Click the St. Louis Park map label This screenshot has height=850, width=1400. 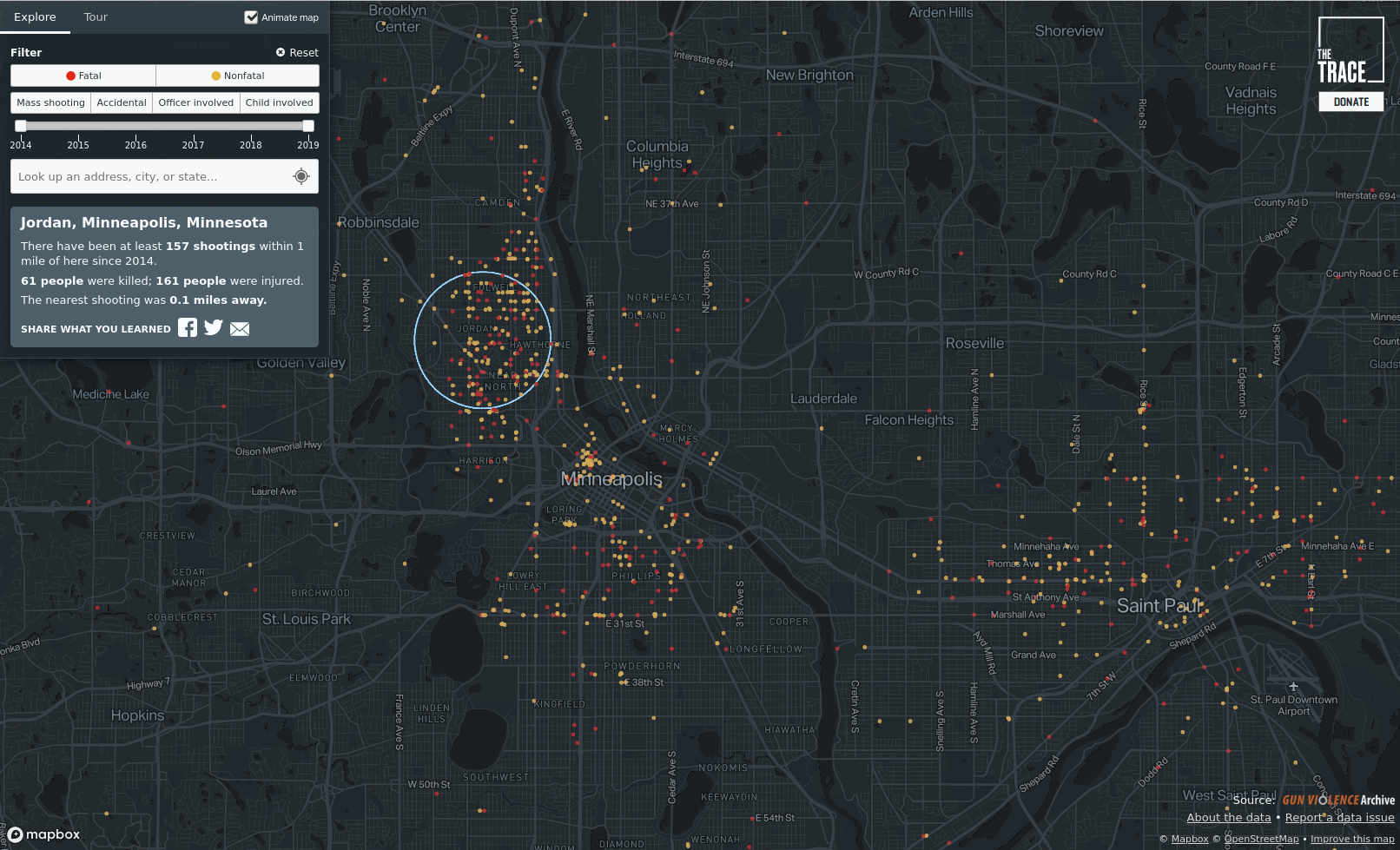(x=307, y=619)
